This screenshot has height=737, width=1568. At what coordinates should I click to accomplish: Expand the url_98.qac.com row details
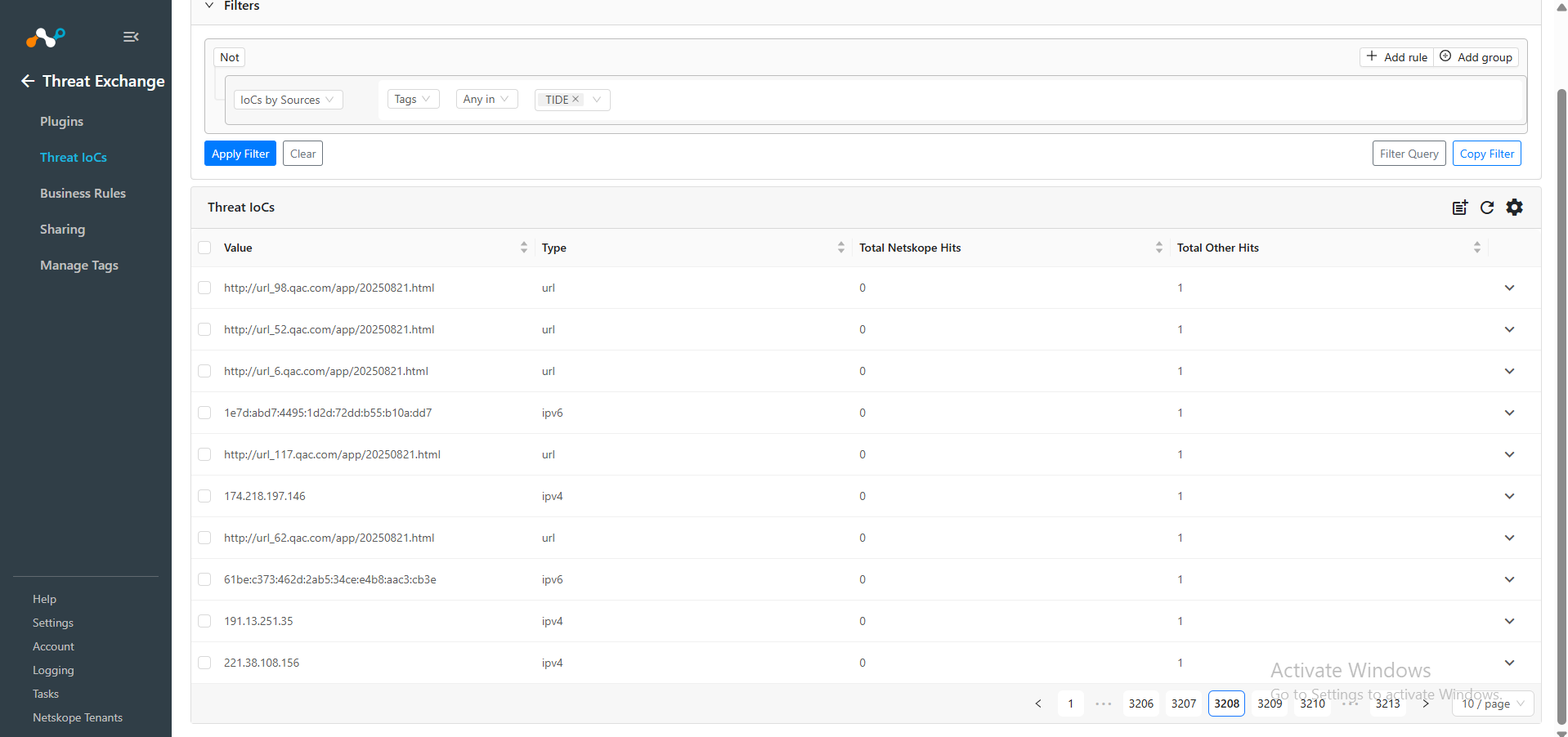tap(1509, 288)
